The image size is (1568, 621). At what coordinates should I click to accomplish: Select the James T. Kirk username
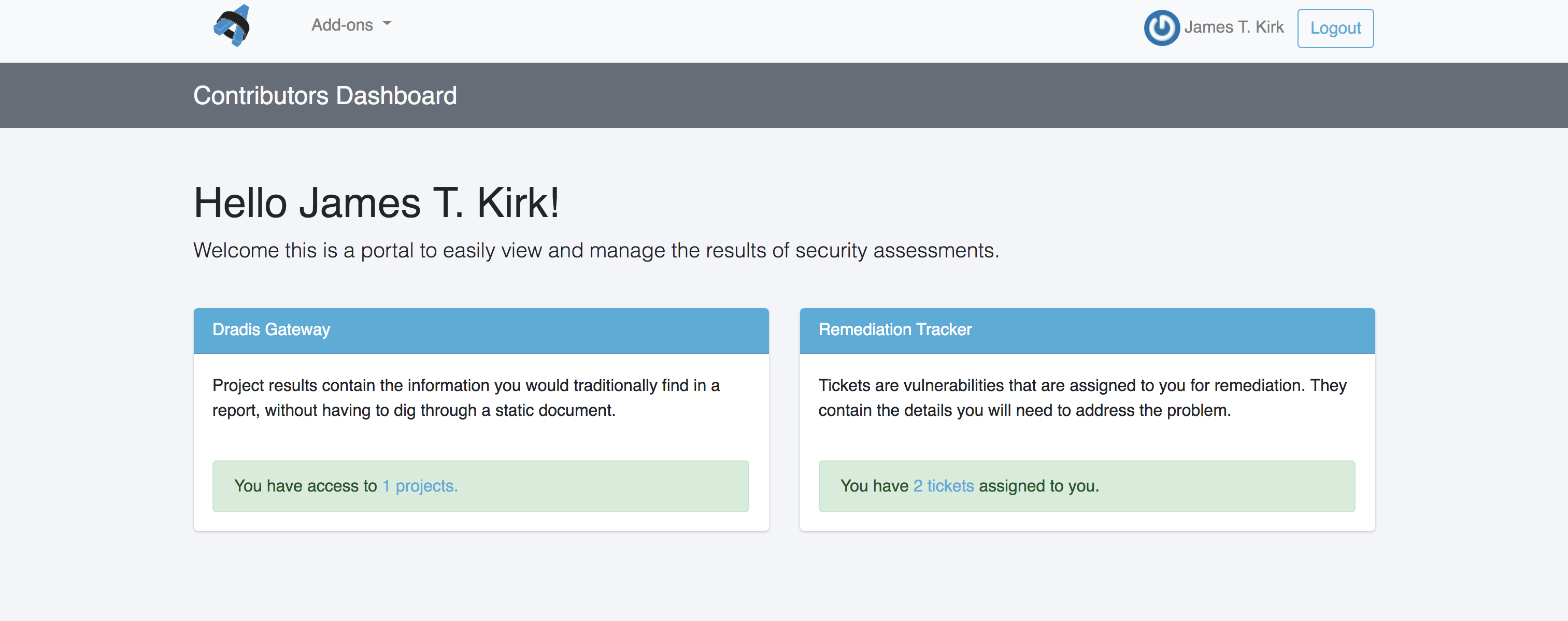pos(1234,27)
